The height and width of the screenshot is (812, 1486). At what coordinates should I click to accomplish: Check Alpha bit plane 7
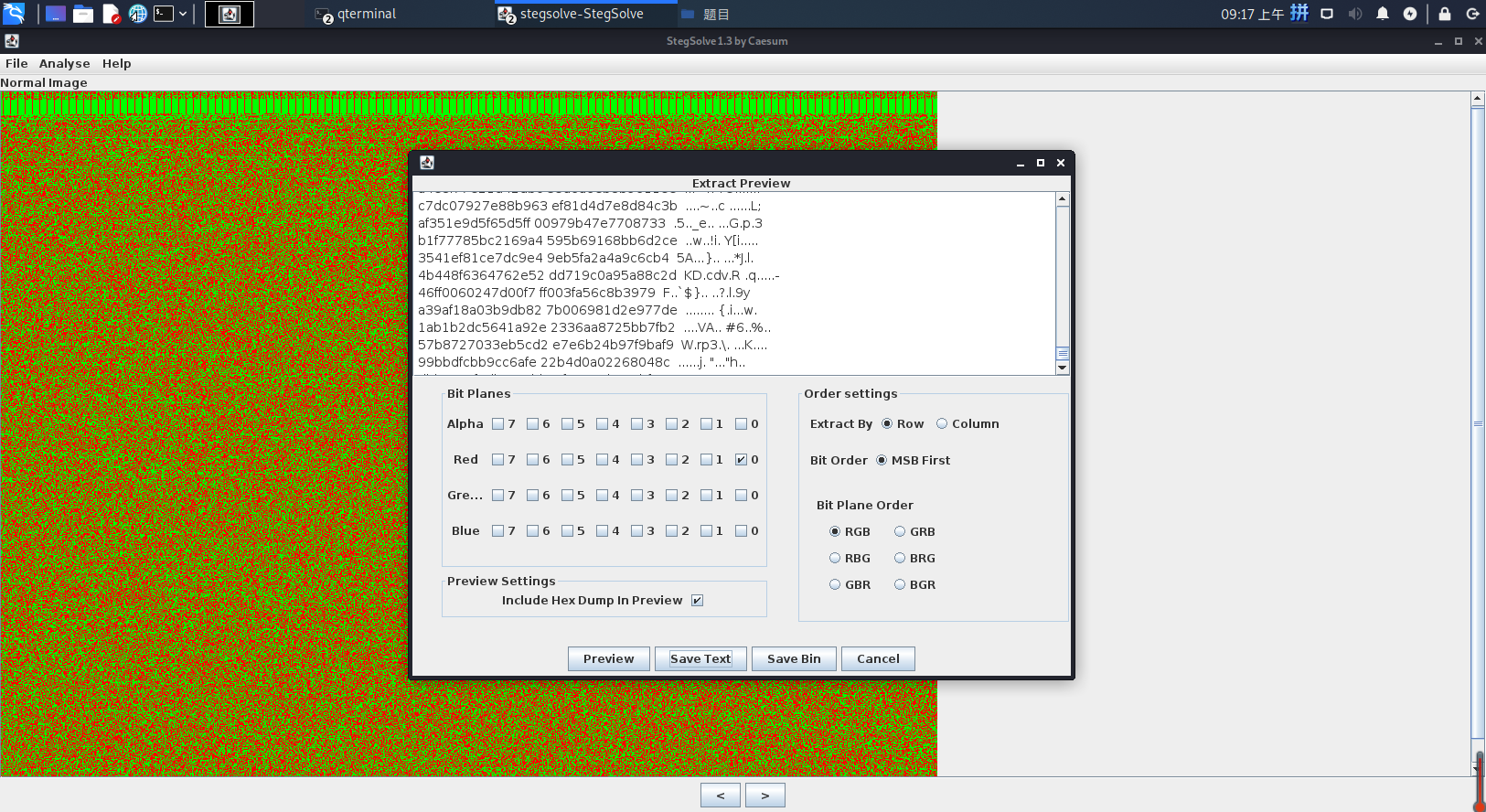(498, 424)
